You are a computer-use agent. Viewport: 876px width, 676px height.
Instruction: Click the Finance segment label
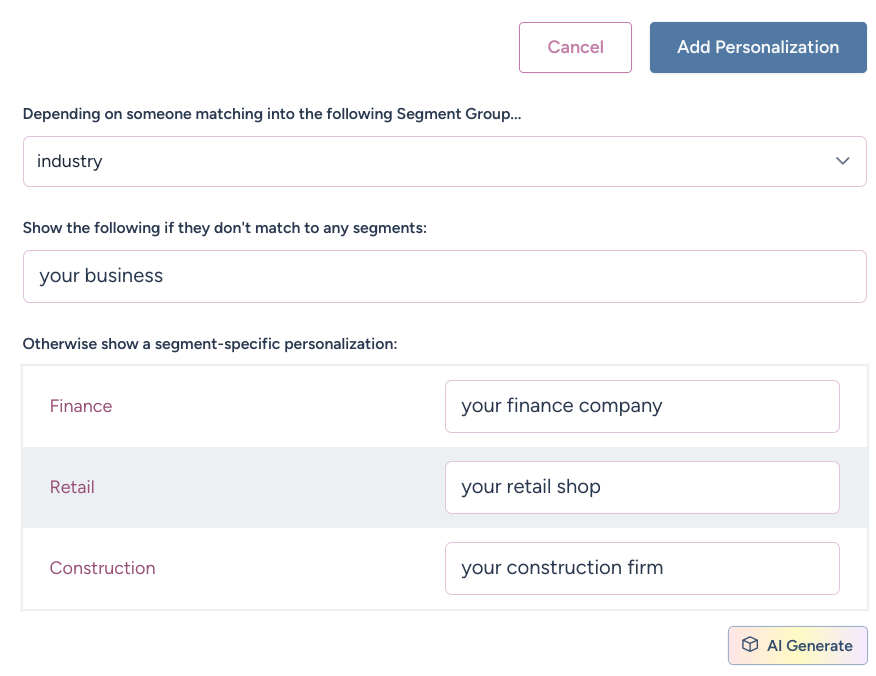[x=81, y=406]
